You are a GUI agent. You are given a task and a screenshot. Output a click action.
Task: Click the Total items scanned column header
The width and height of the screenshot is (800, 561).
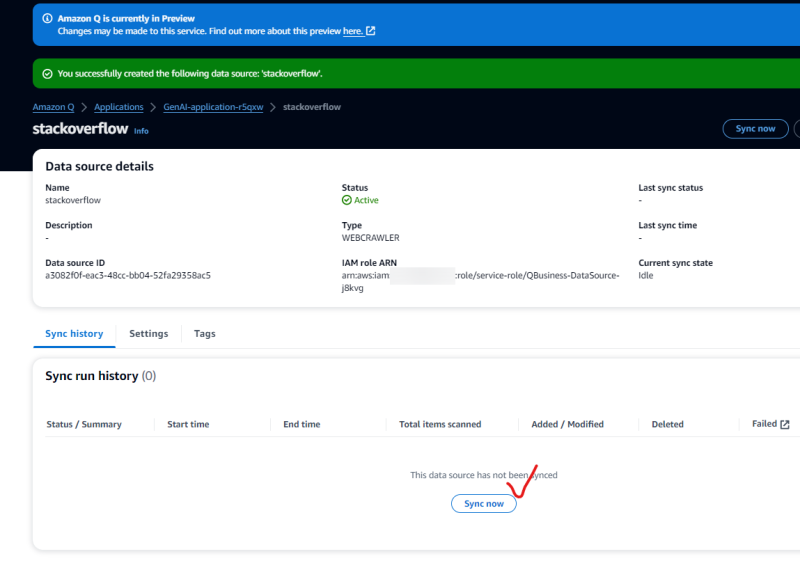coord(440,424)
